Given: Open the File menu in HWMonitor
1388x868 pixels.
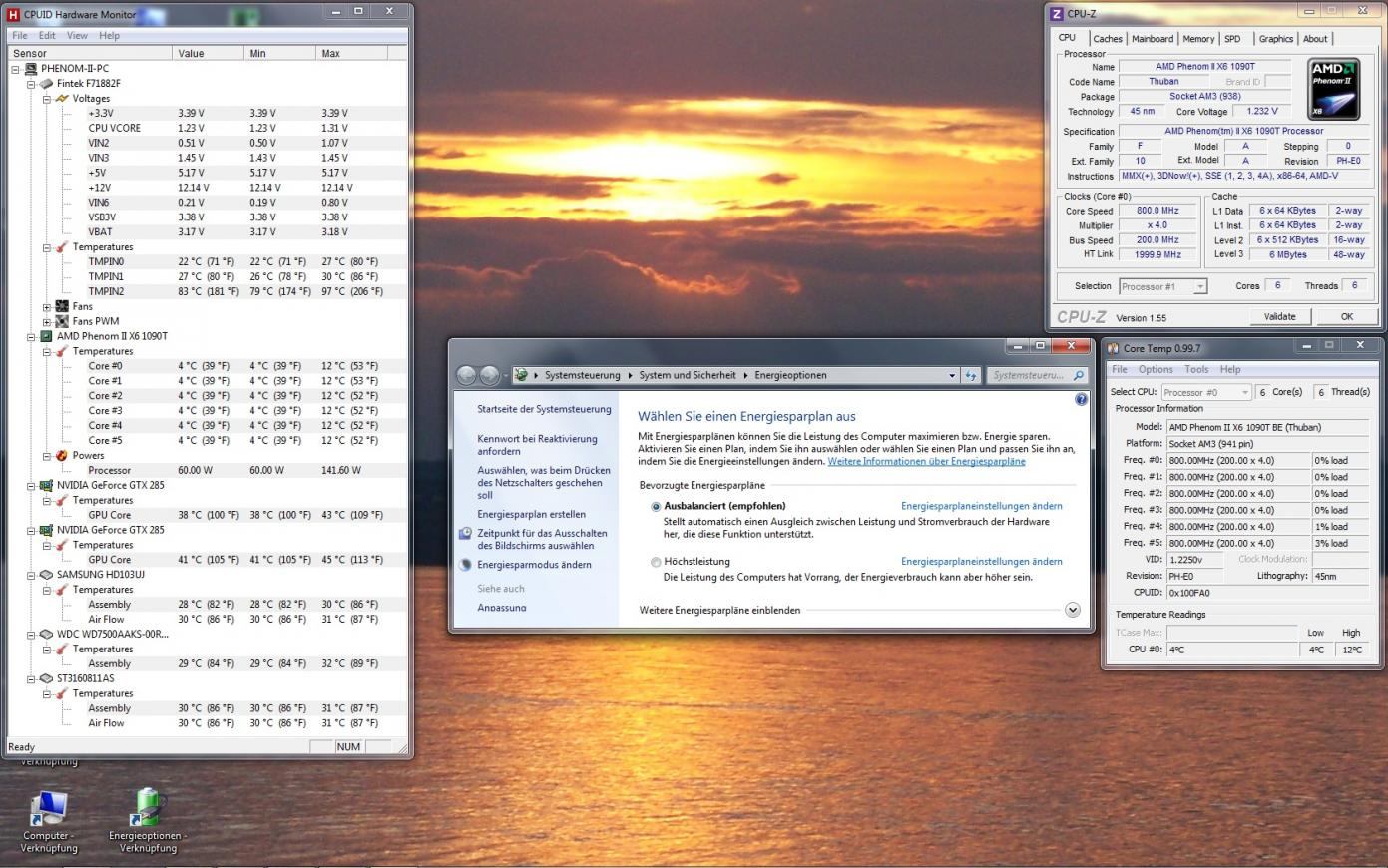Looking at the screenshot, I should pos(19,35).
